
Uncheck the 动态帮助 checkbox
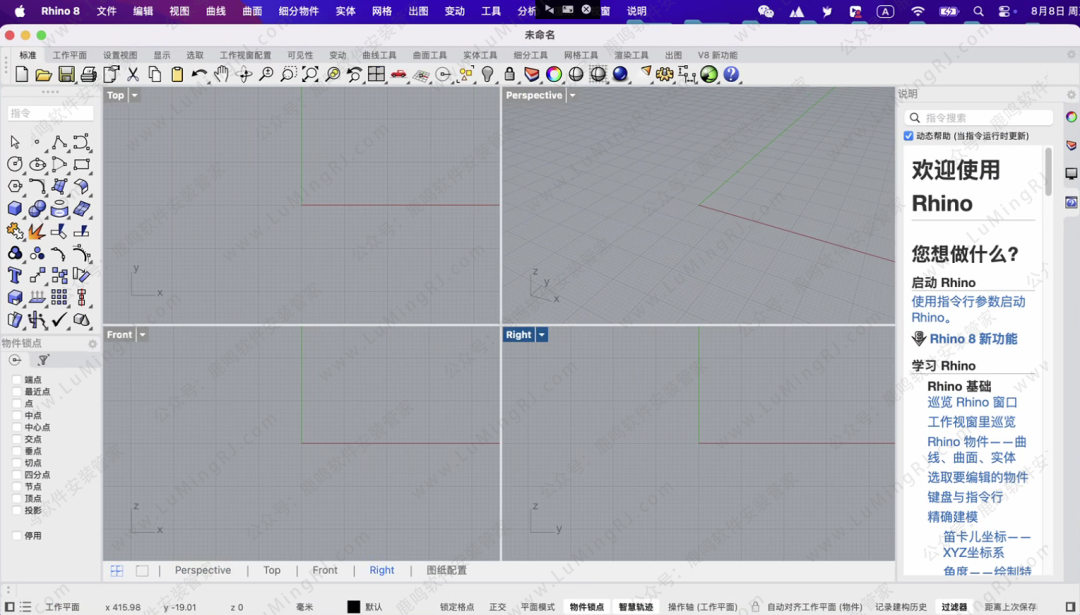pyautogui.click(x=909, y=136)
